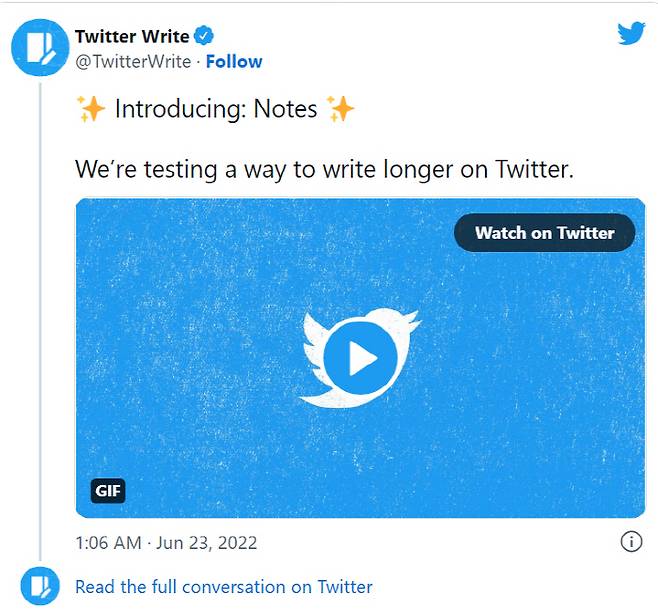658x611 pixels.
Task: Open the tweet info icon
Action: pos(631,542)
